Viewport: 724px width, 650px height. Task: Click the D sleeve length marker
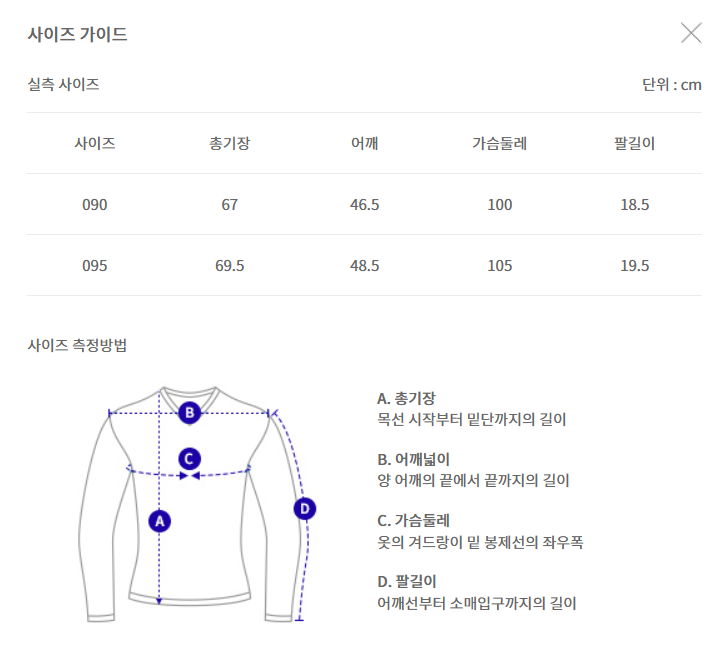(305, 509)
